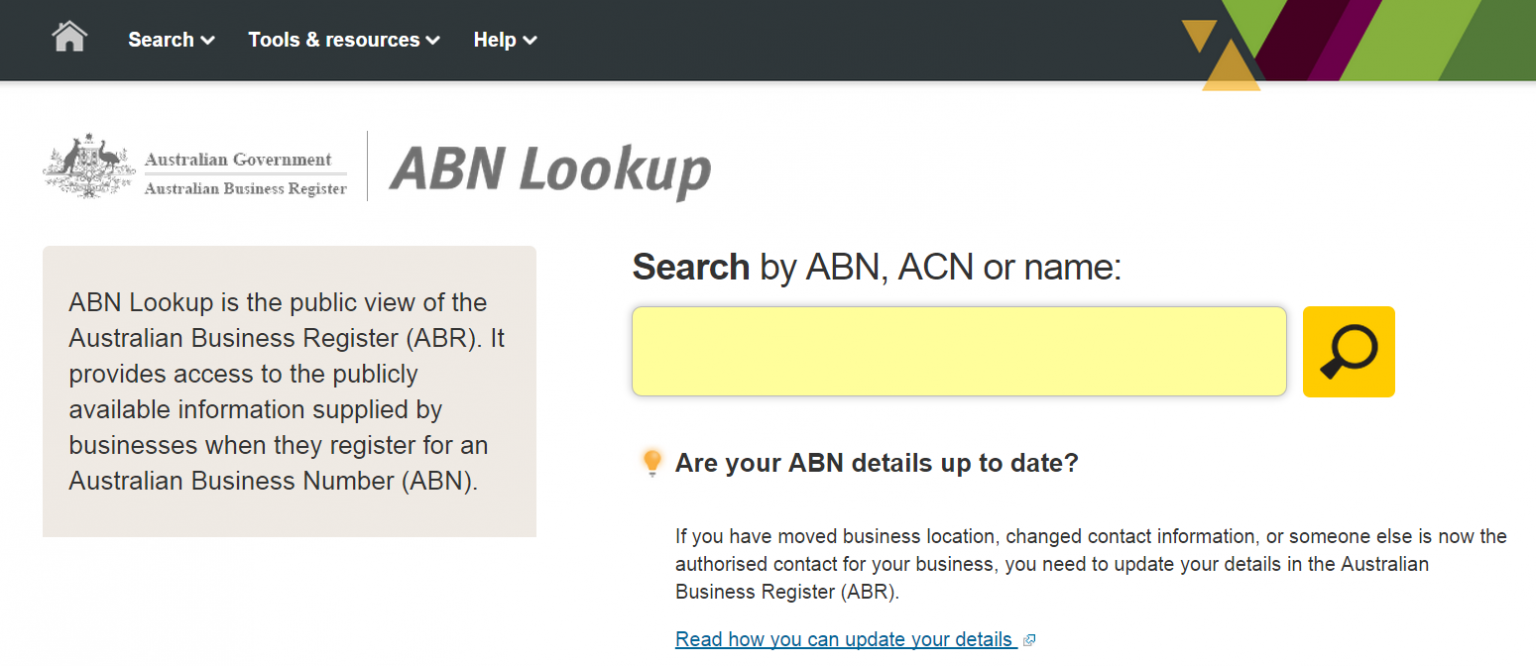Screen dimensions: 1536x666
Task: Click the external link icon after the update link
Action: pyautogui.click(x=1031, y=639)
